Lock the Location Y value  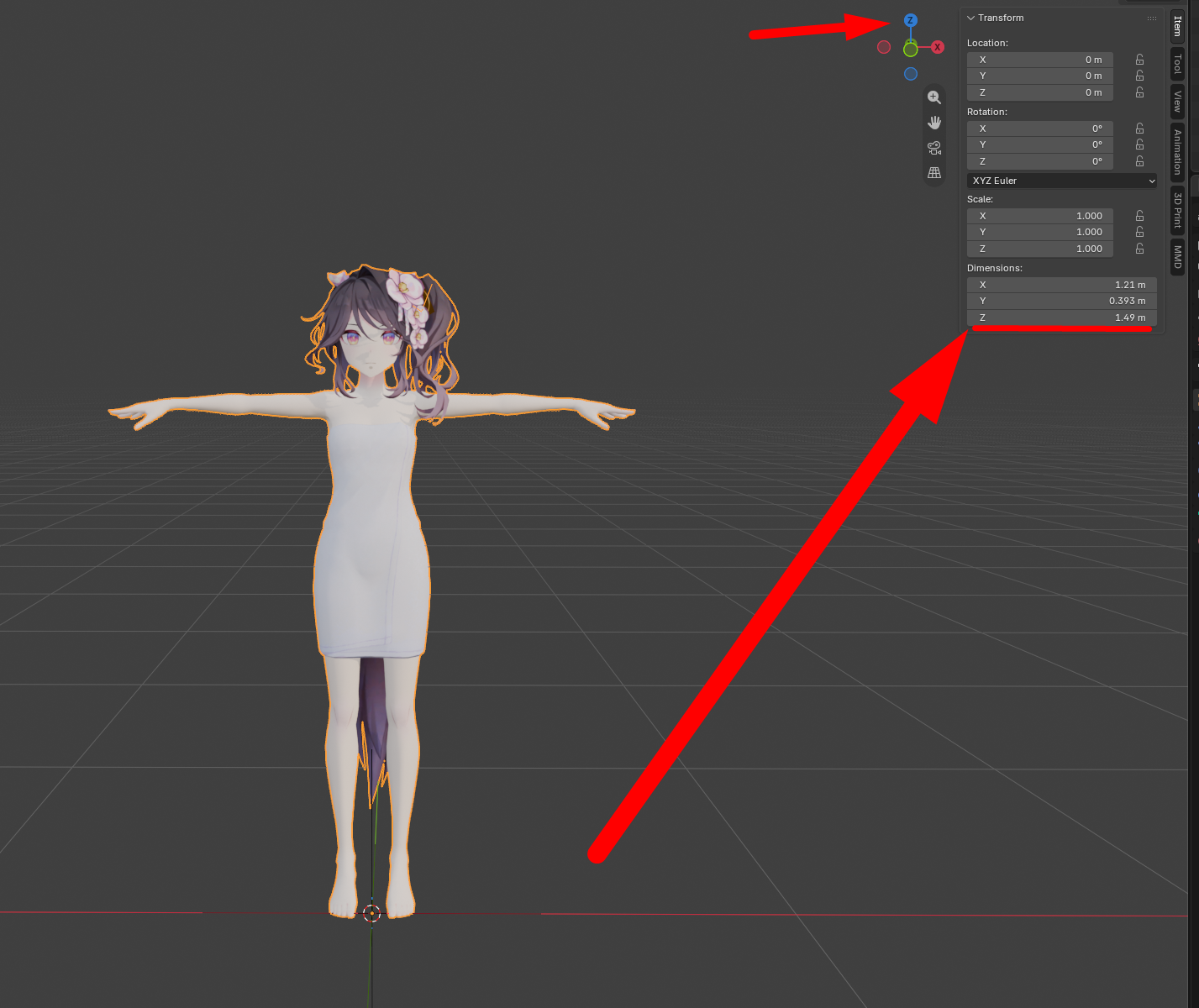coord(1139,76)
